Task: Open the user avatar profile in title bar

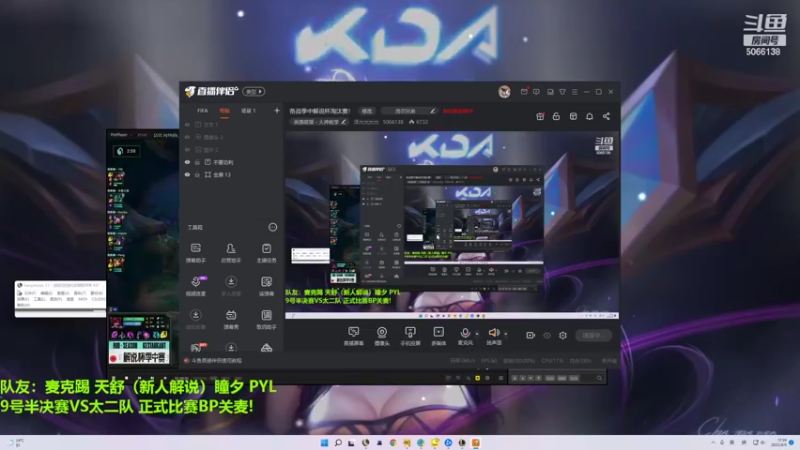Action: 504,91
